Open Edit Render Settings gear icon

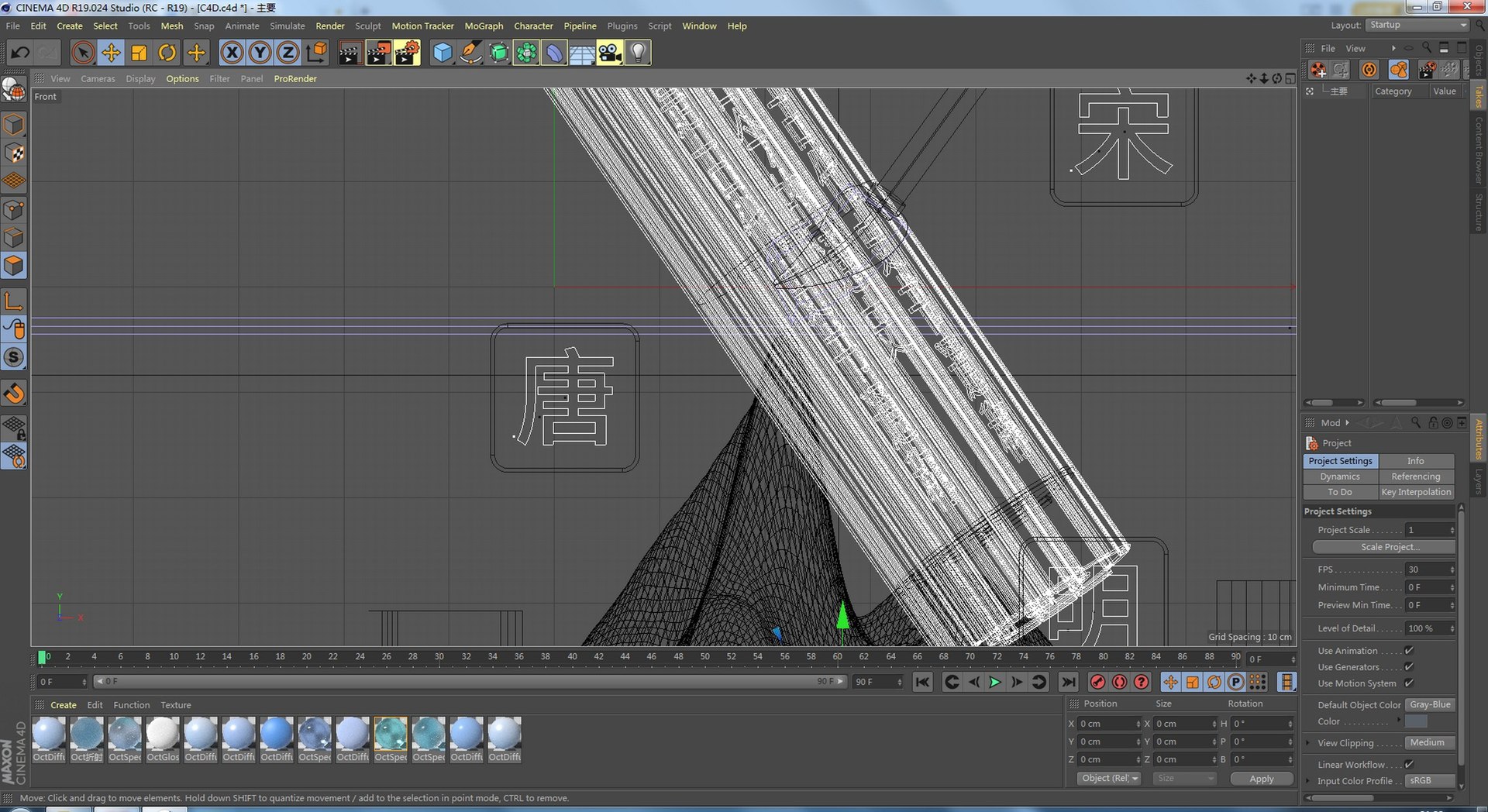point(407,53)
